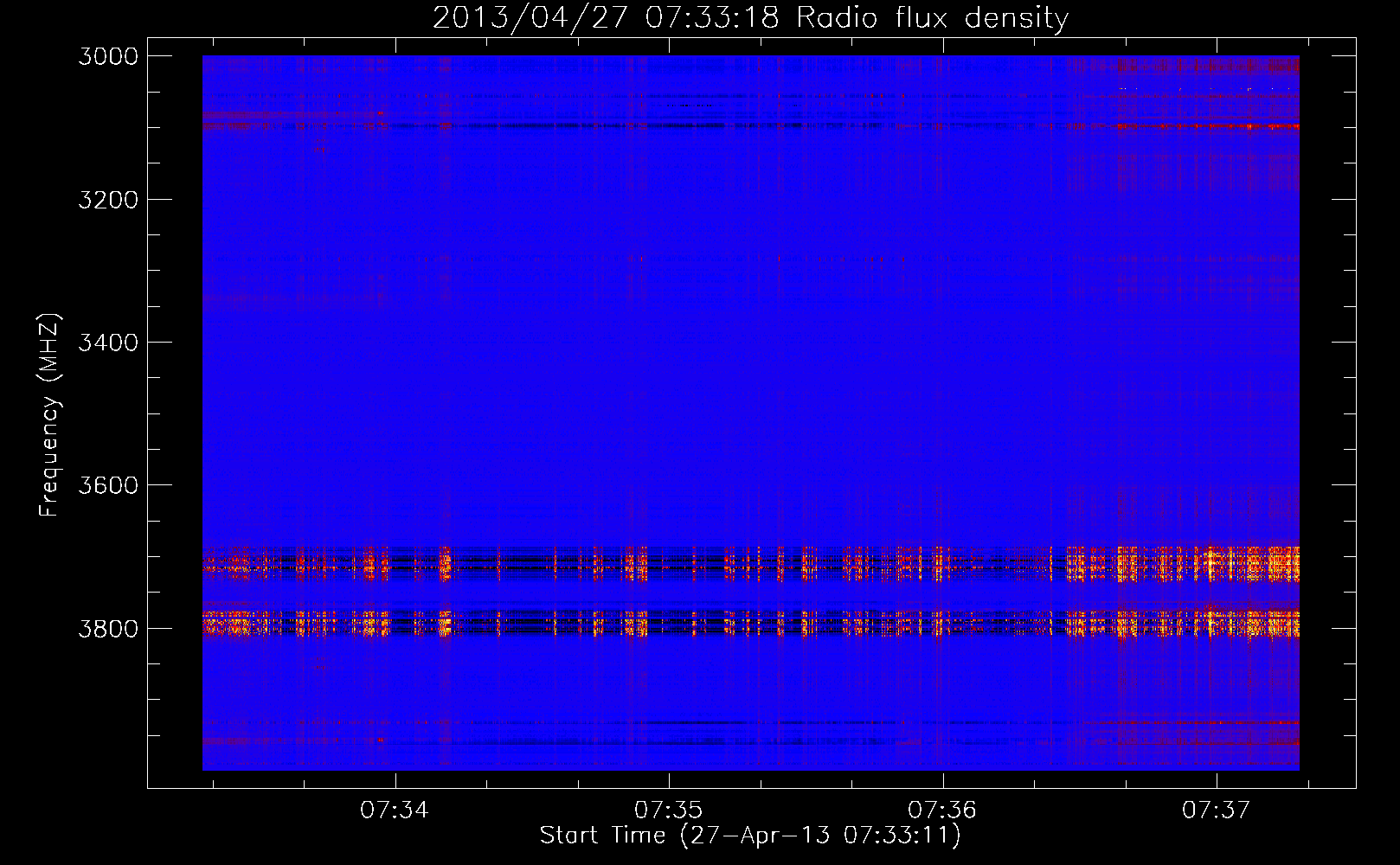Viewport: 1400px width, 865px height.
Task: Select the 3600 frequency tick label
Action: click(108, 485)
